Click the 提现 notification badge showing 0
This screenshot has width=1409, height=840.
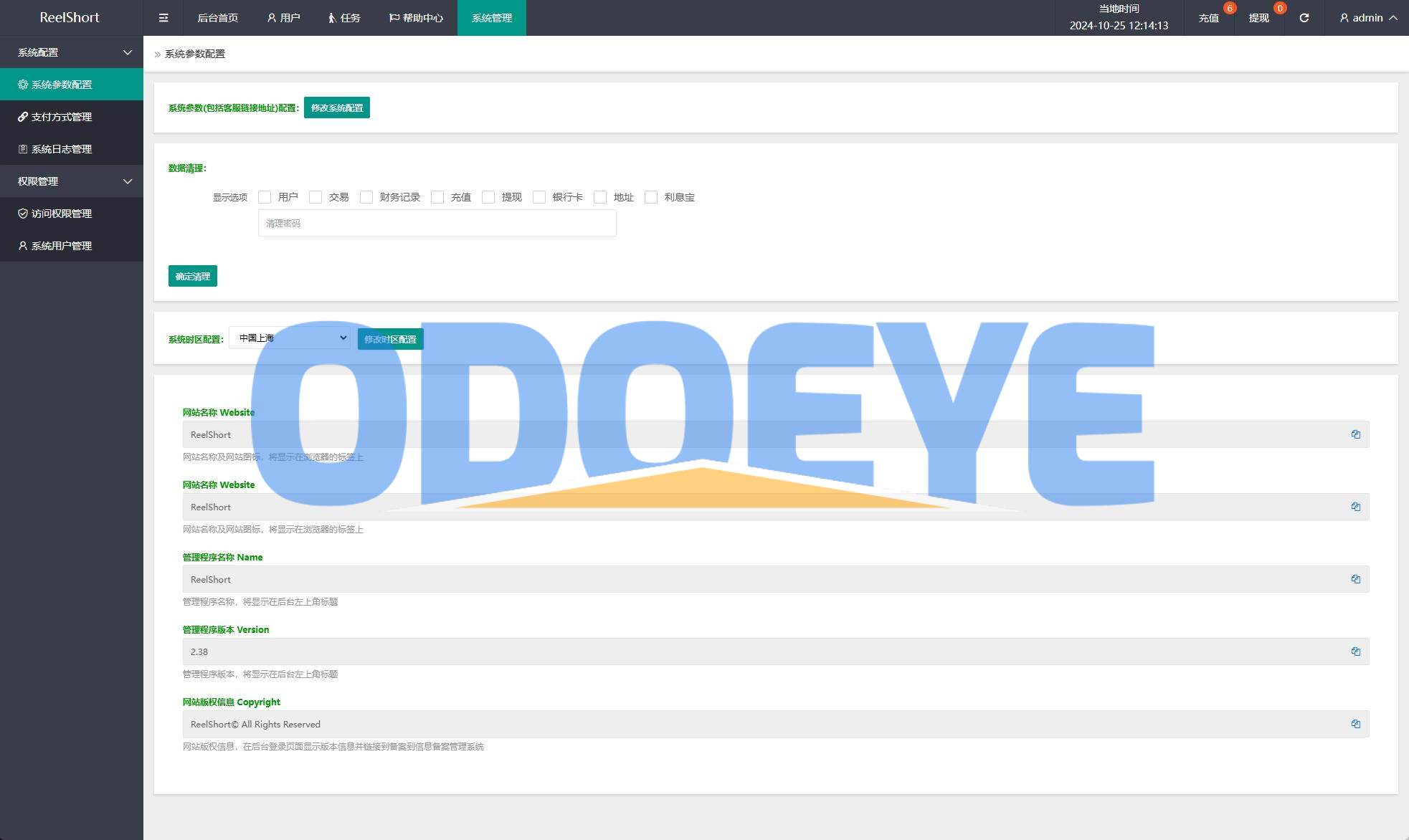tap(1280, 9)
